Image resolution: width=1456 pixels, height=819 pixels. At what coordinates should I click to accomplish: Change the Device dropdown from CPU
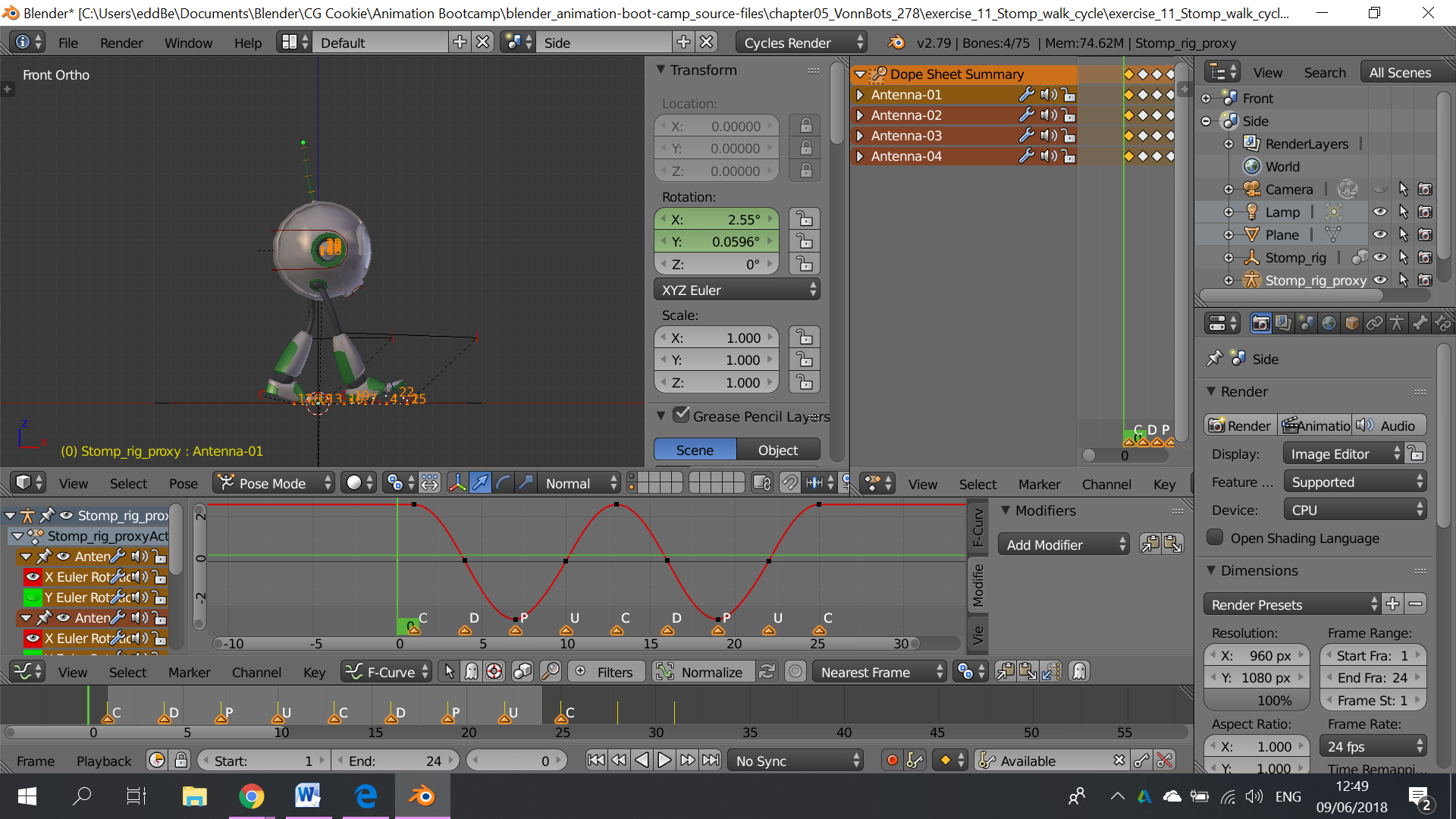coord(1354,509)
